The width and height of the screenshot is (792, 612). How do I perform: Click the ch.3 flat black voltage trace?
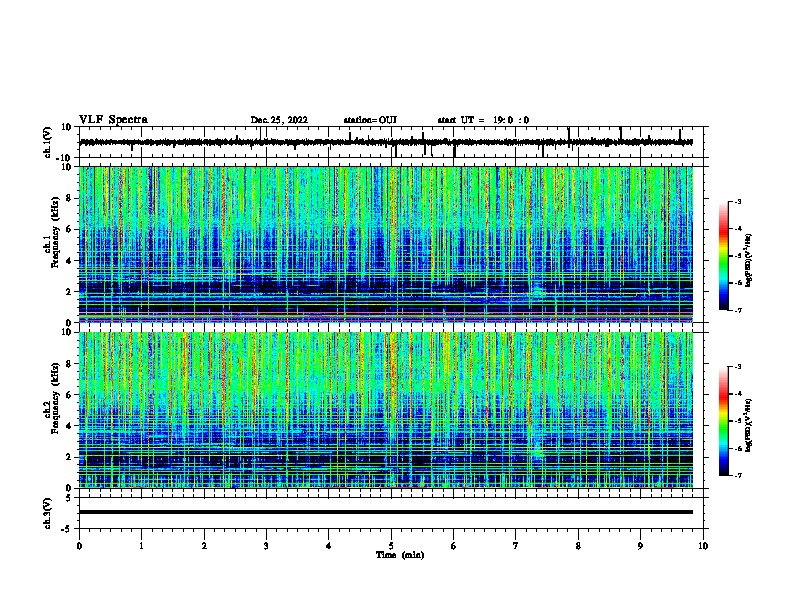(x=386, y=512)
